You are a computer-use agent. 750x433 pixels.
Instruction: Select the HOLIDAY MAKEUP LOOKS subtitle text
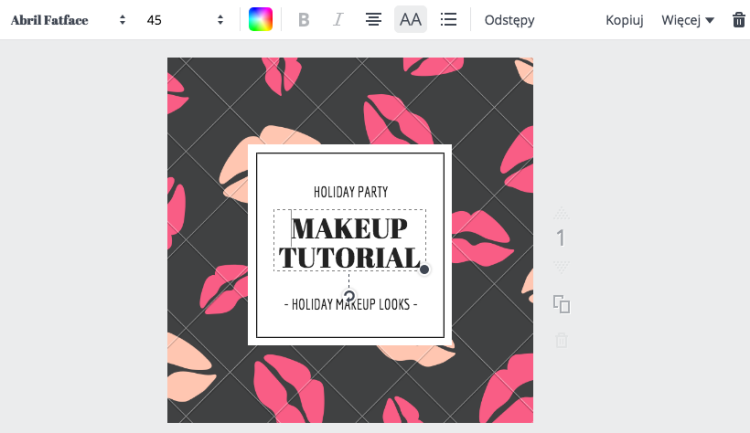click(351, 304)
